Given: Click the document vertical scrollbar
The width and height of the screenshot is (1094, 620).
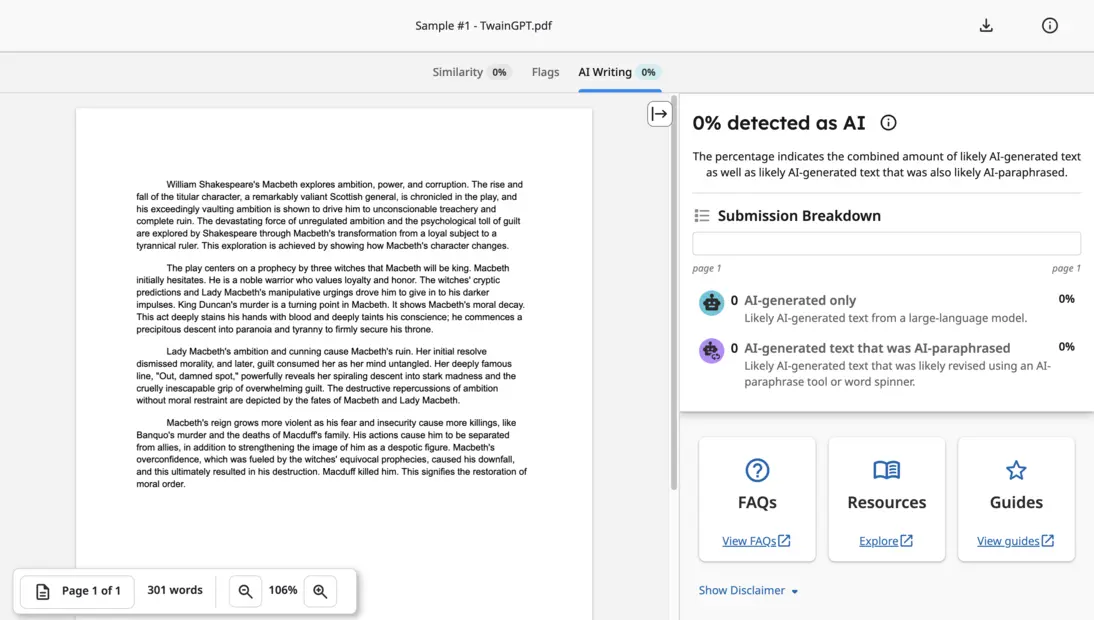Looking at the screenshot, I should pos(673,293).
